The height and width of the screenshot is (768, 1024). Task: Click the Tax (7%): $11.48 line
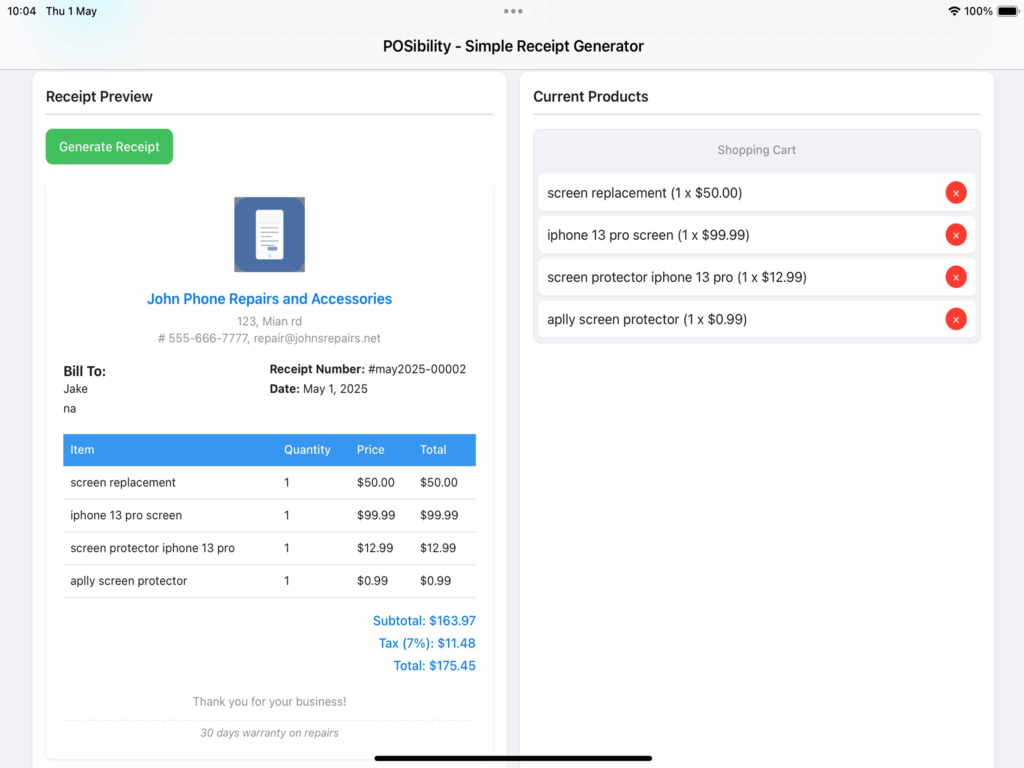pyautogui.click(x=427, y=643)
